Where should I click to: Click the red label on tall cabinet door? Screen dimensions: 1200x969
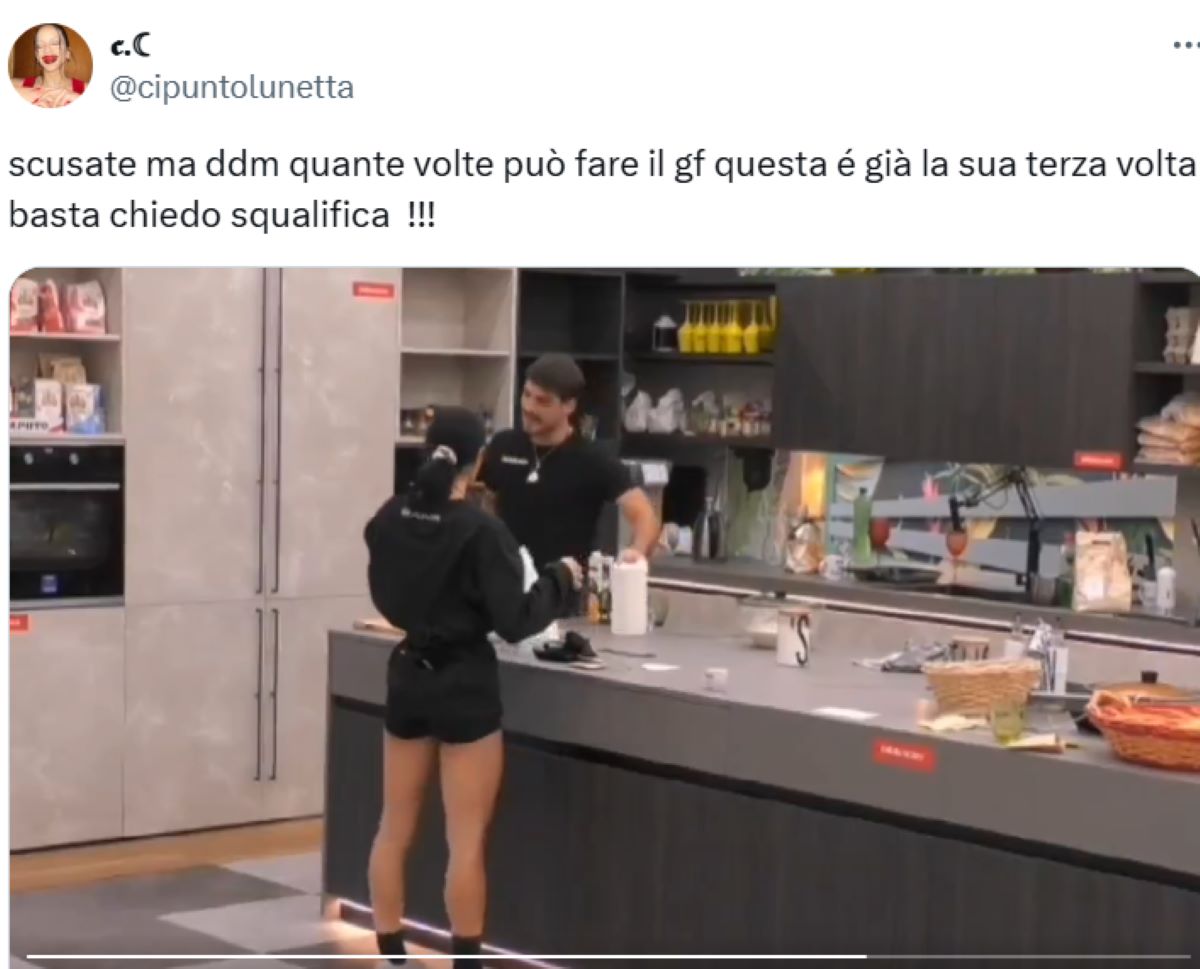click(x=373, y=290)
